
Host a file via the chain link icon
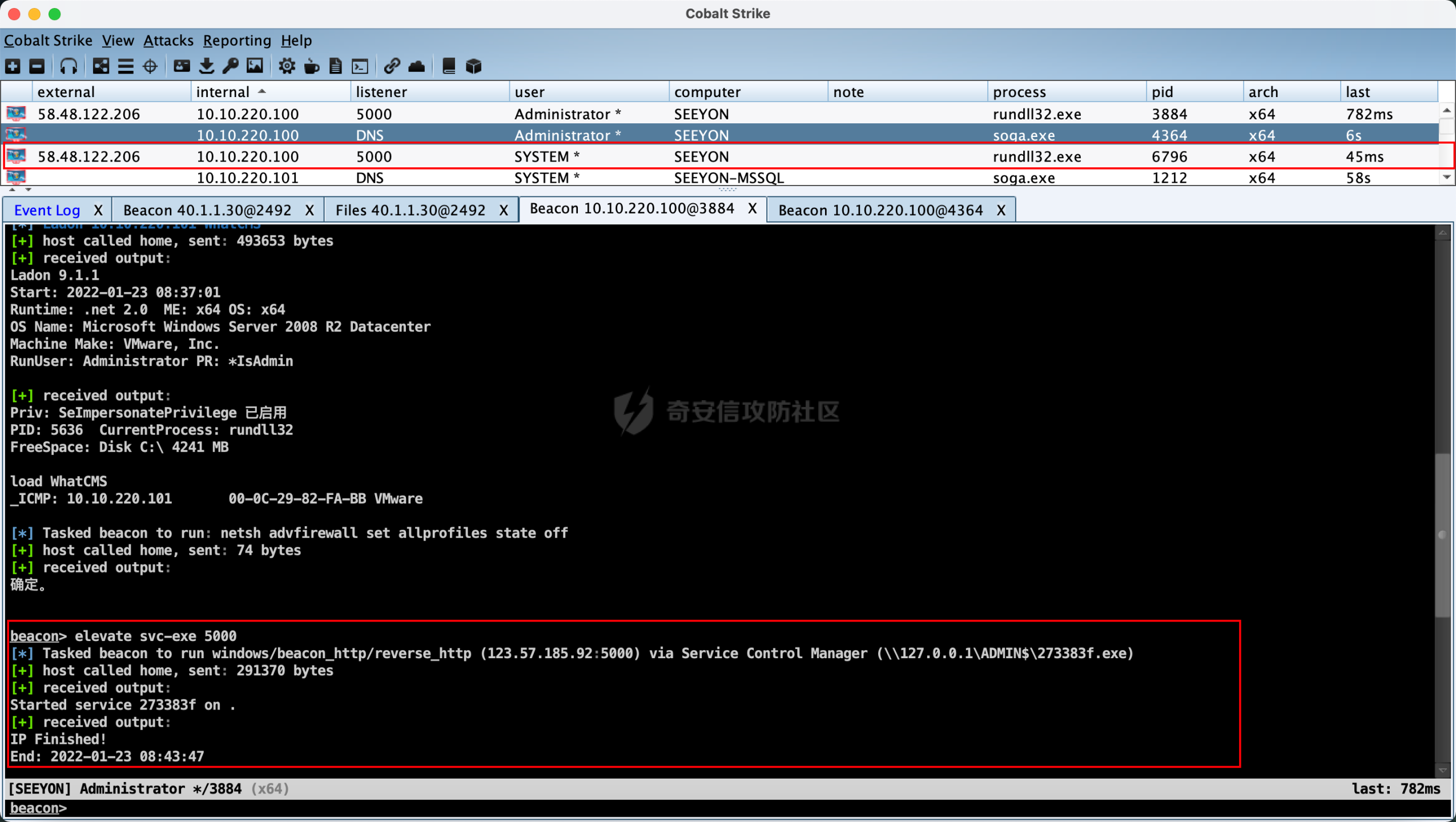pyautogui.click(x=392, y=66)
